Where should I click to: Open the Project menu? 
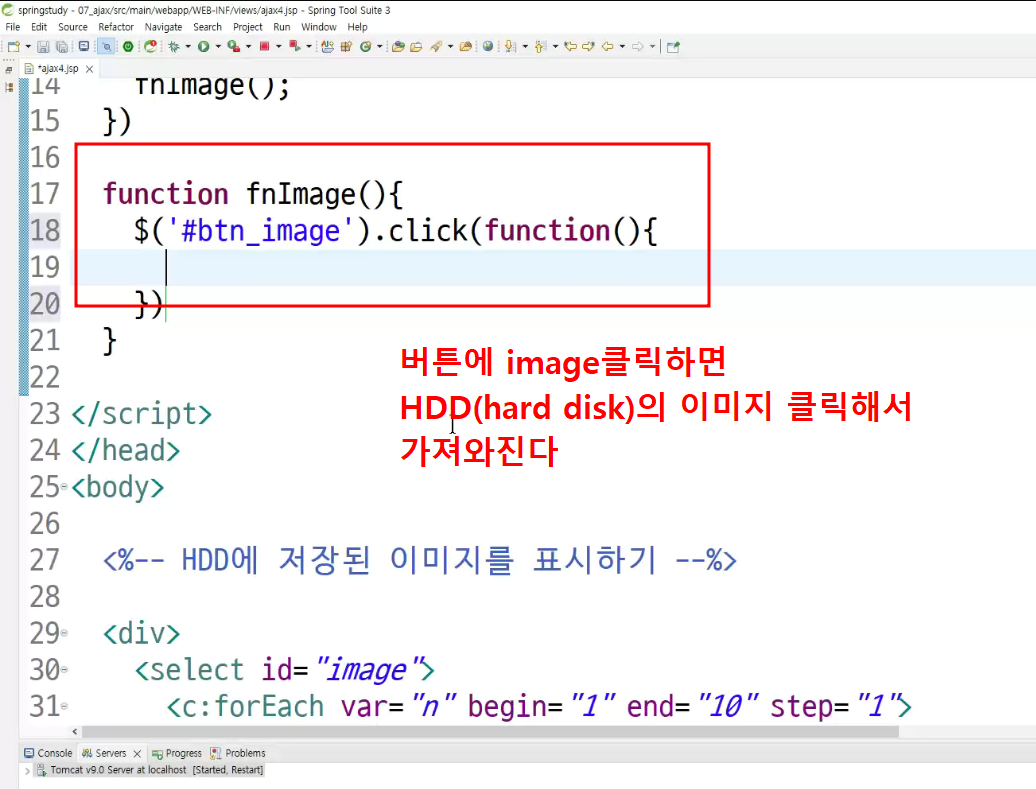click(248, 27)
